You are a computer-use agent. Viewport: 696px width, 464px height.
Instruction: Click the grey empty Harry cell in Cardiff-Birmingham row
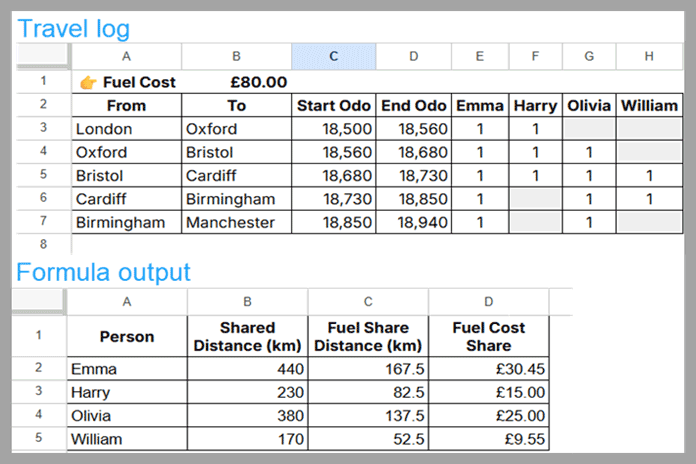pos(535,199)
